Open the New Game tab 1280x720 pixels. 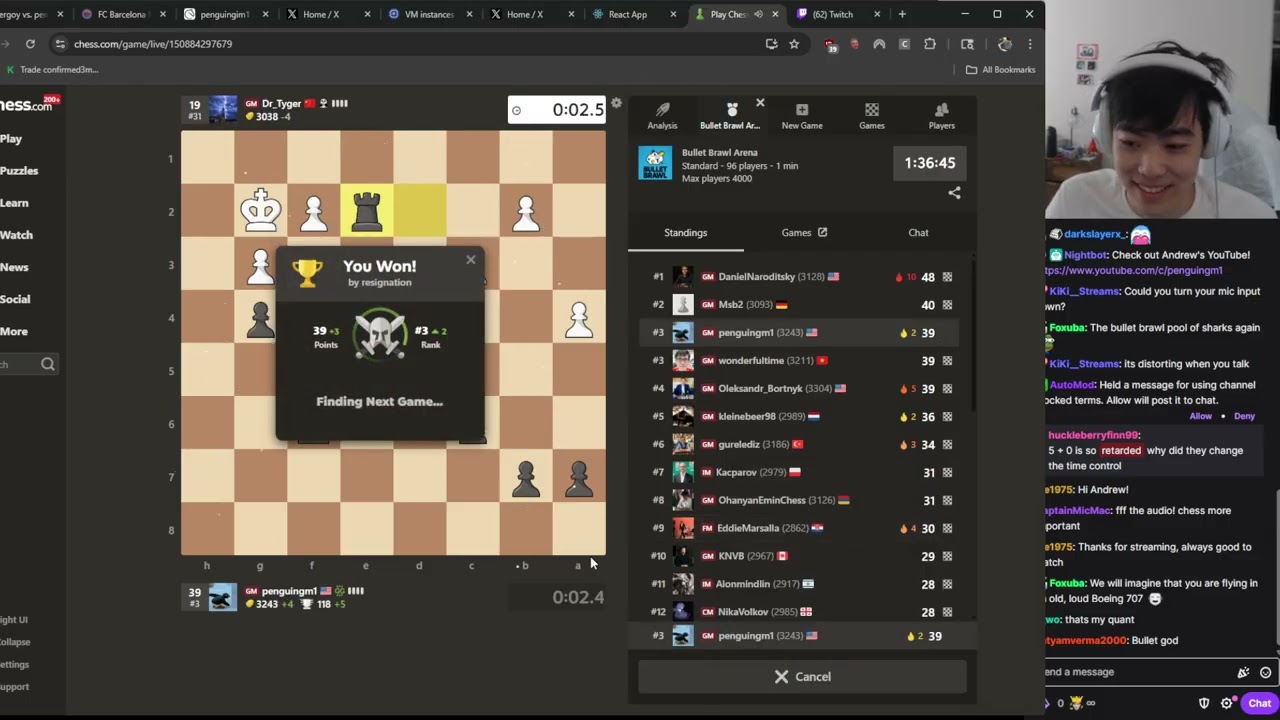802,116
